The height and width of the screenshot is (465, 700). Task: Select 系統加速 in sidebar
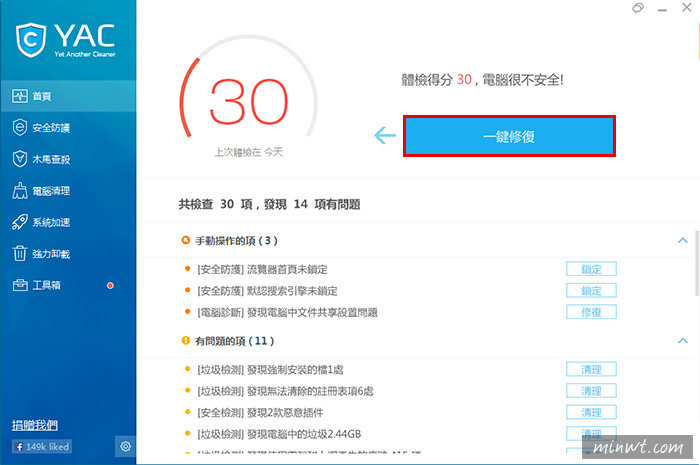(68, 222)
